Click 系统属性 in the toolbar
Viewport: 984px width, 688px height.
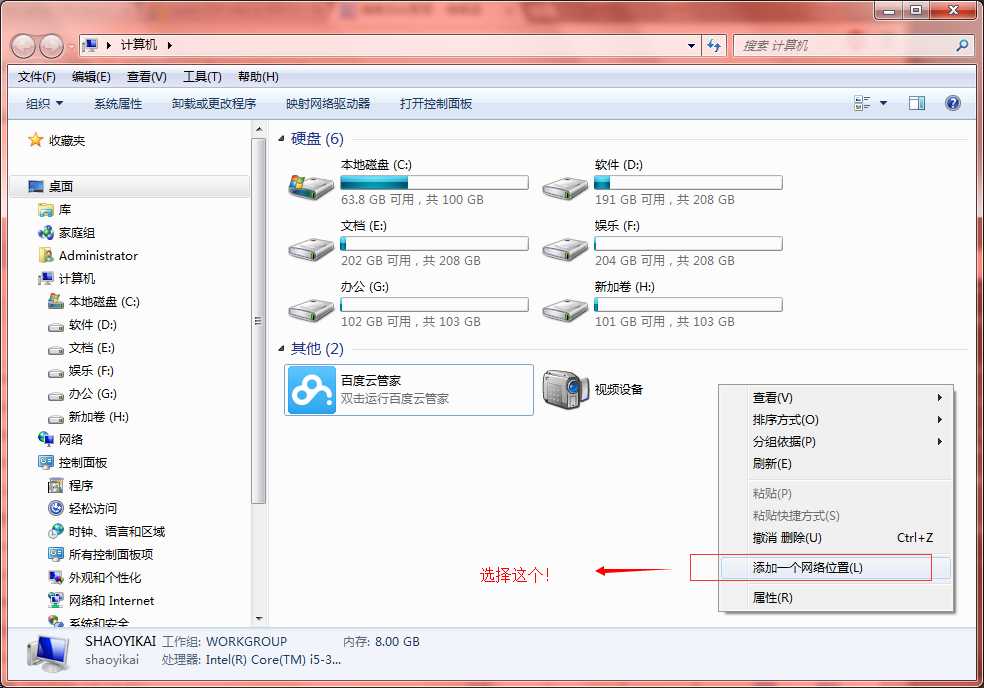coord(118,104)
